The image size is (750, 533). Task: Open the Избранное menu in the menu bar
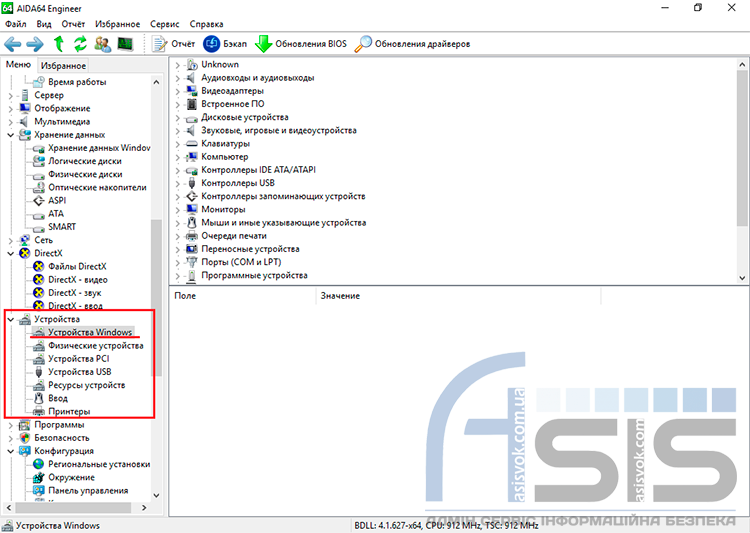click(118, 24)
